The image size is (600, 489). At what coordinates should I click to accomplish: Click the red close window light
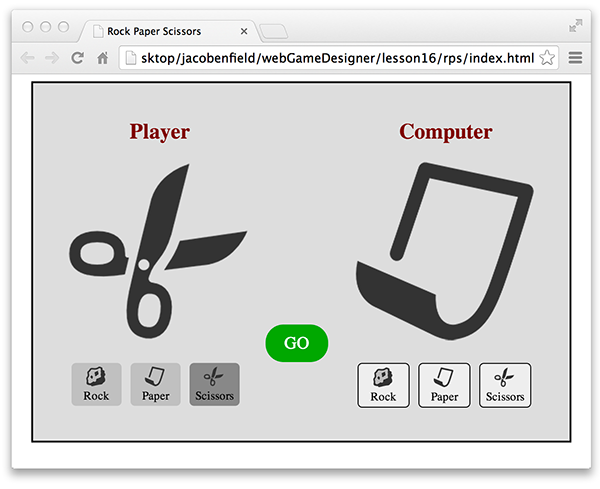point(28,27)
